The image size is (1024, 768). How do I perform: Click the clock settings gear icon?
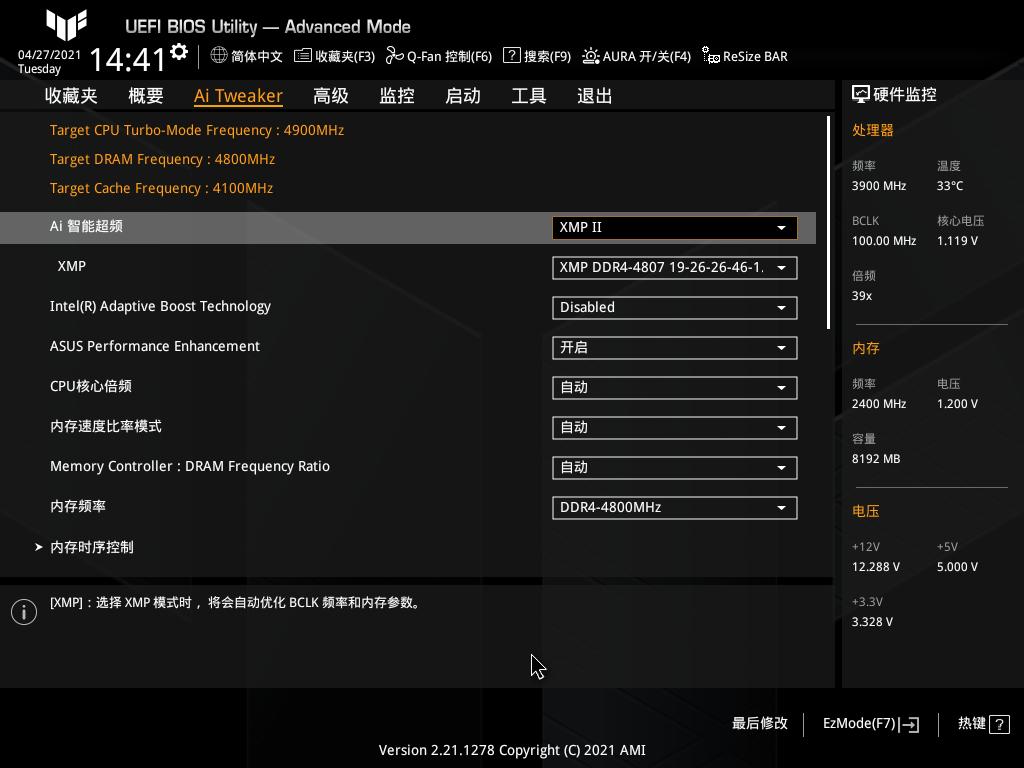(179, 50)
